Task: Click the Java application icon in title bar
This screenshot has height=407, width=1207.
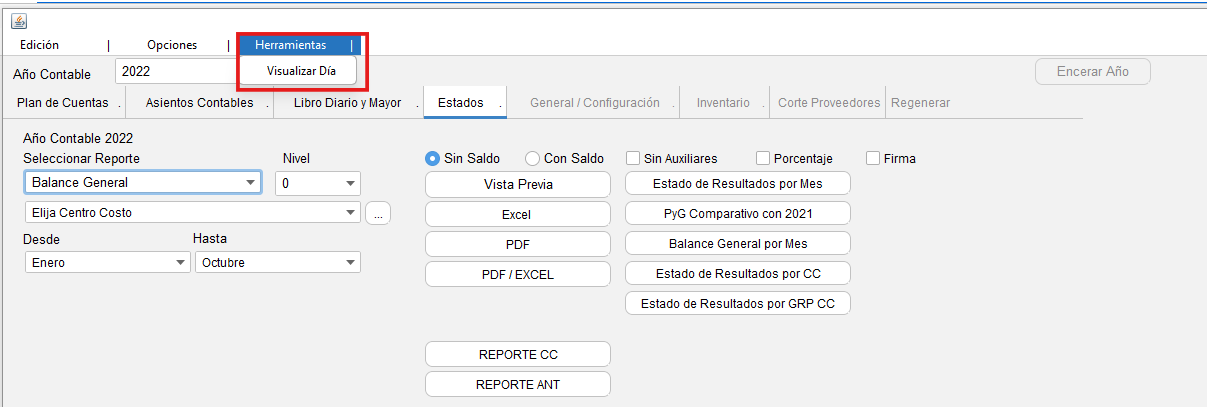Action: point(19,21)
